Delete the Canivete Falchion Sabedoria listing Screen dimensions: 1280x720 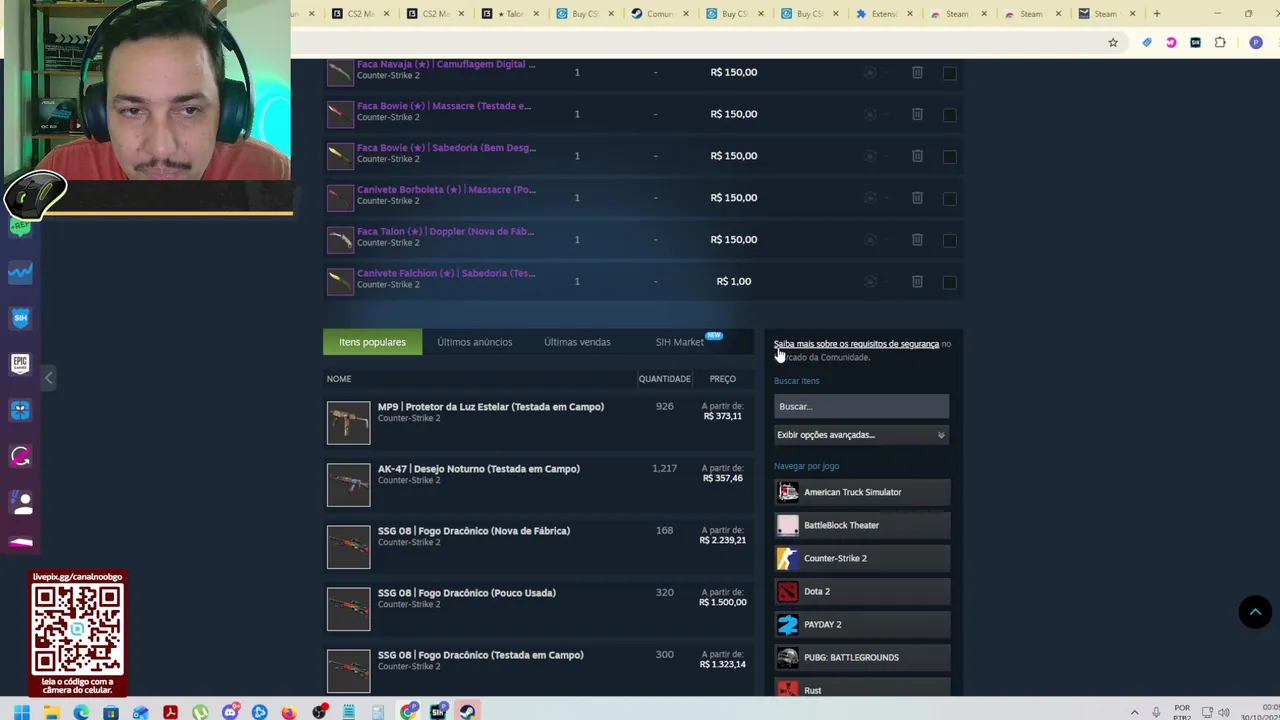click(917, 282)
